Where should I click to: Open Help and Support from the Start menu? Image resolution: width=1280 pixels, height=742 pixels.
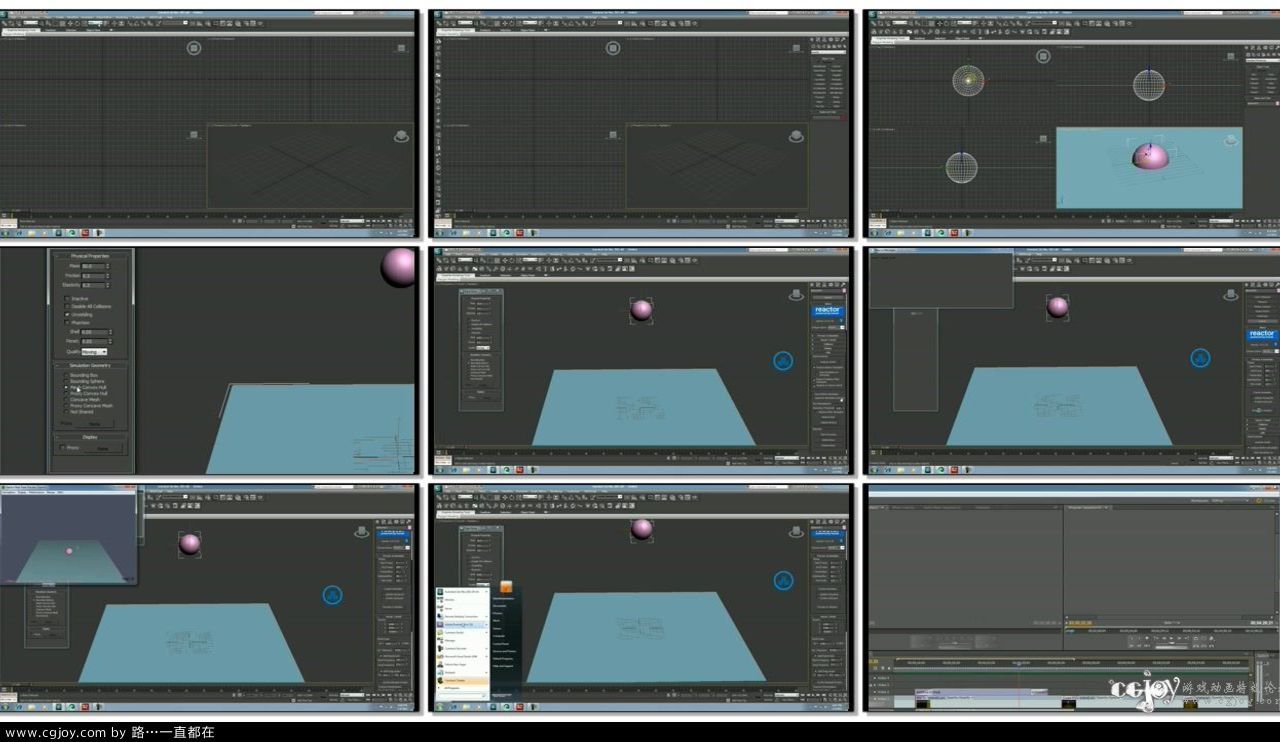503,666
